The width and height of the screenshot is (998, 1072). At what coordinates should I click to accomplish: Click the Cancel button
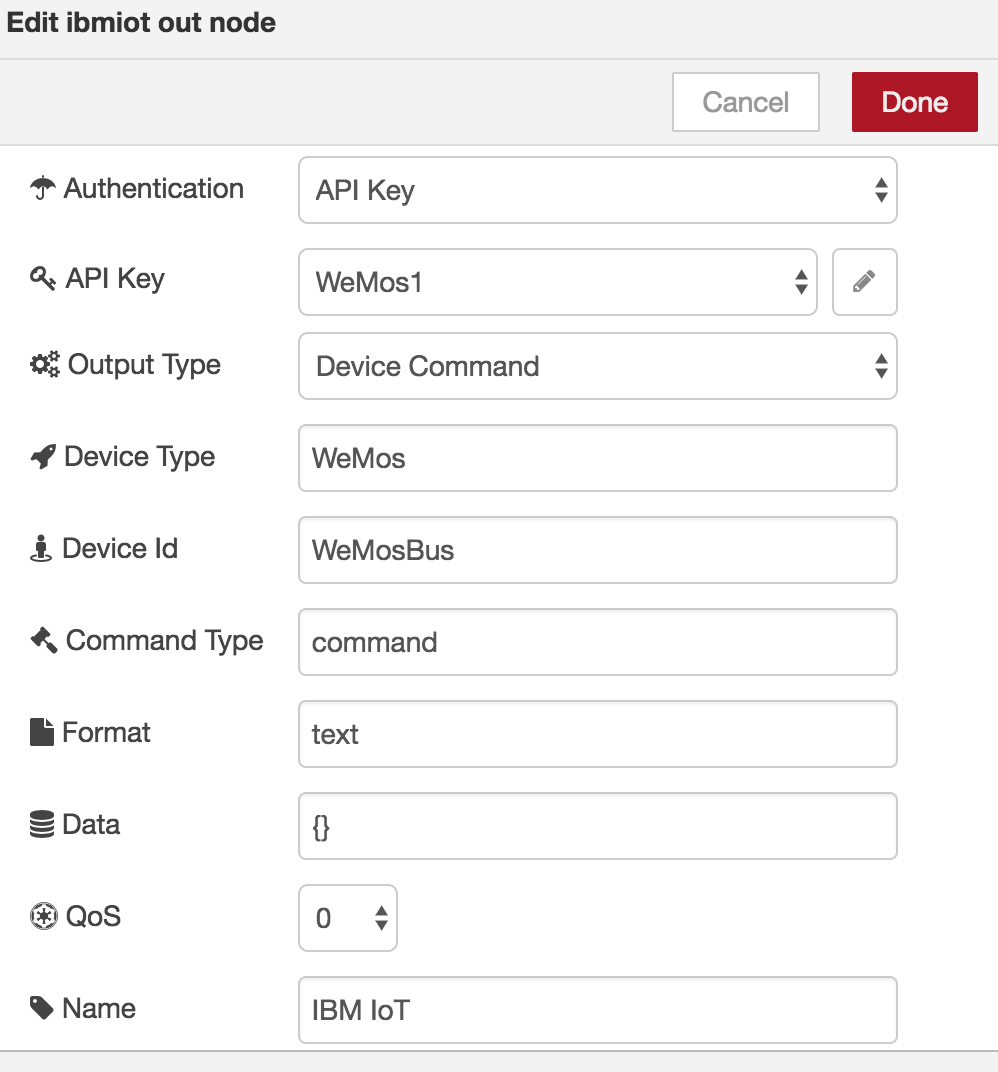pos(745,102)
